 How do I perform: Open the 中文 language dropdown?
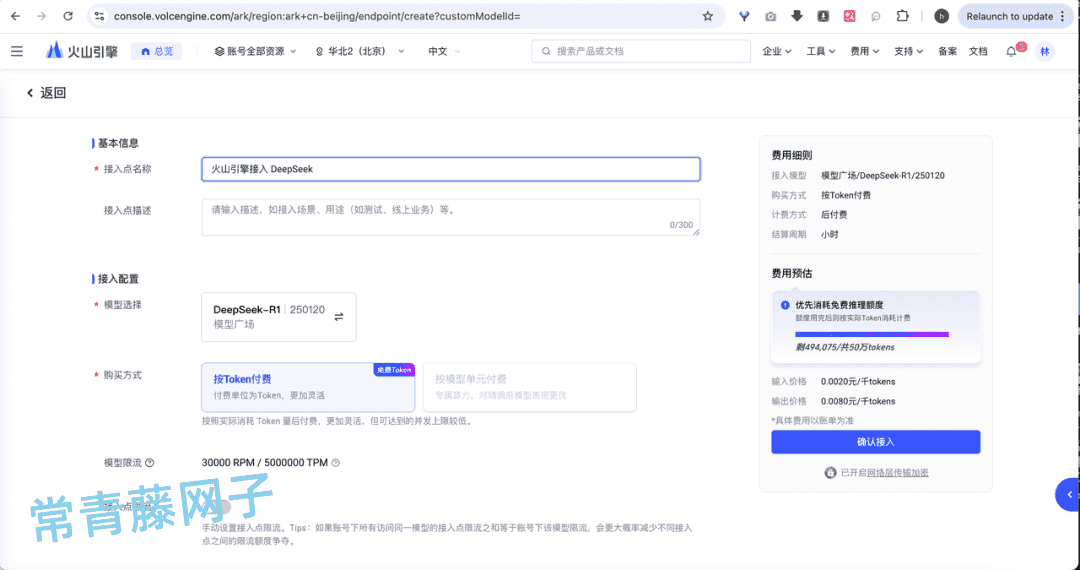click(x=444, y=51)
